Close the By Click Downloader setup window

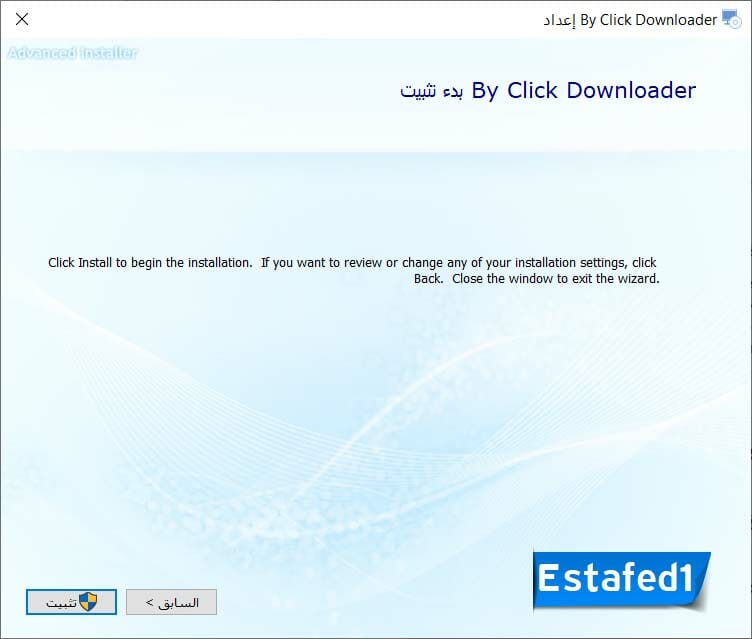click(22, 19)
